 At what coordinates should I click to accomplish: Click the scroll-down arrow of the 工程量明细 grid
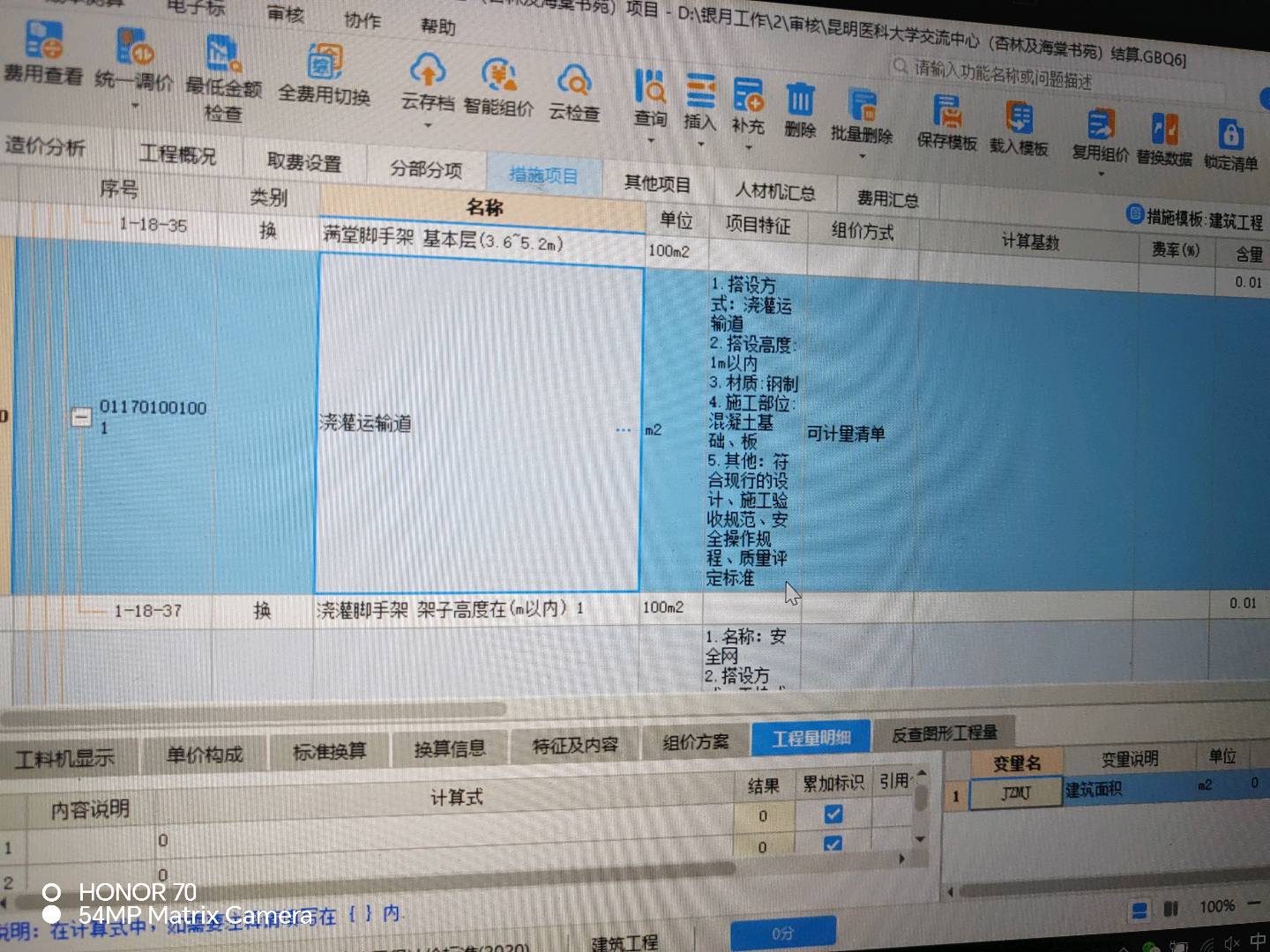[x=920, y=839]
